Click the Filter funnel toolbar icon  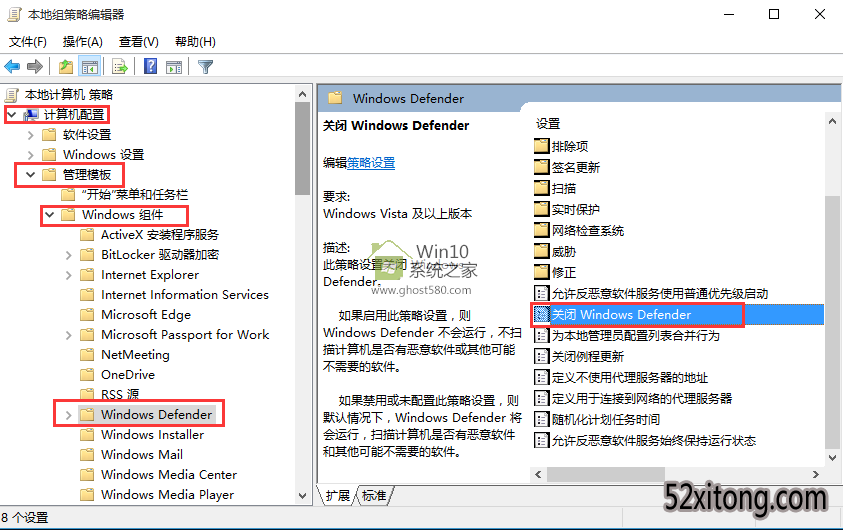point(205,67)
